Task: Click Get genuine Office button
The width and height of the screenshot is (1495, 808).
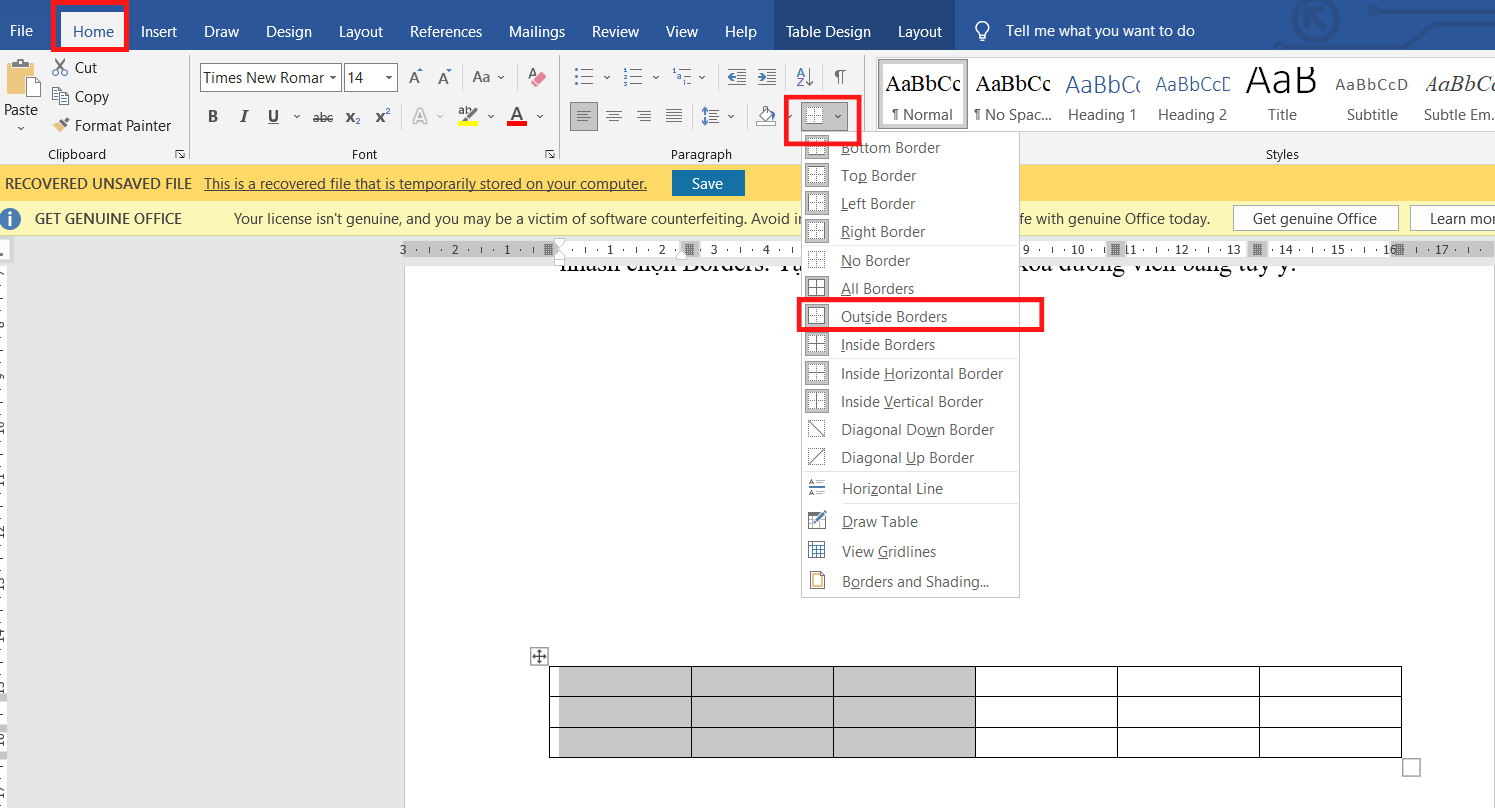Action: click(1314, 218)
